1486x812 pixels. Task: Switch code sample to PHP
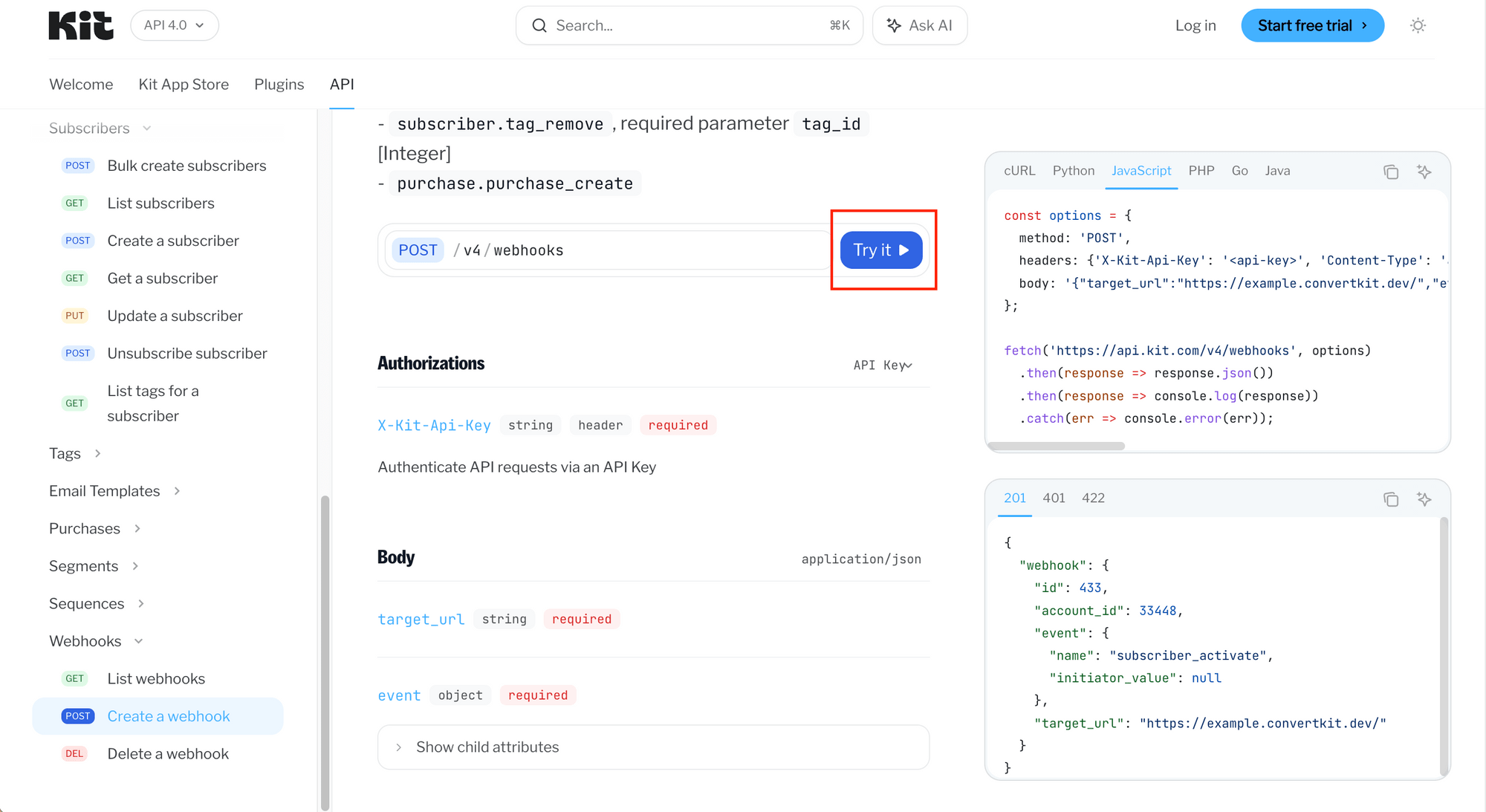[x=1201, y=171]
